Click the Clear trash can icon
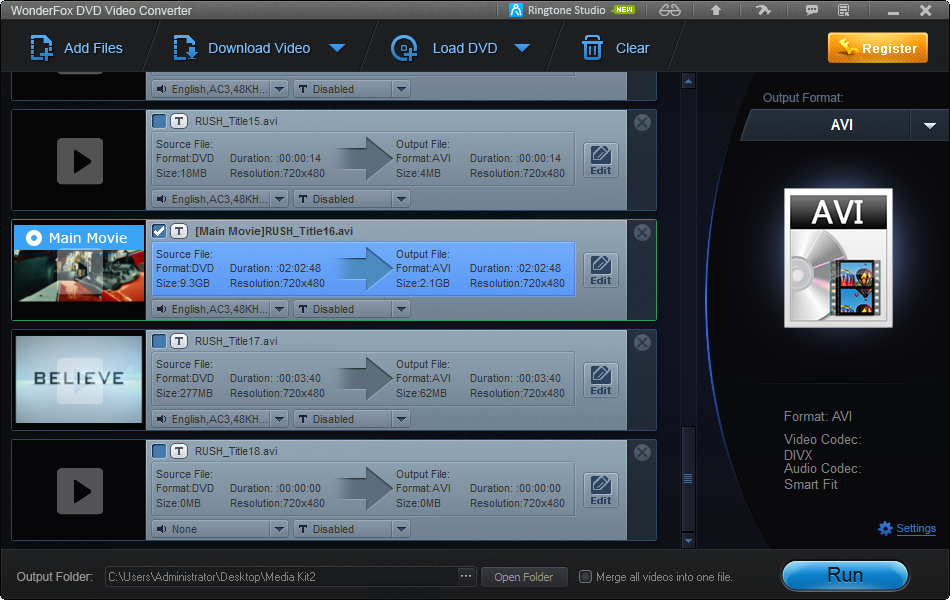 tap(592, 48)
